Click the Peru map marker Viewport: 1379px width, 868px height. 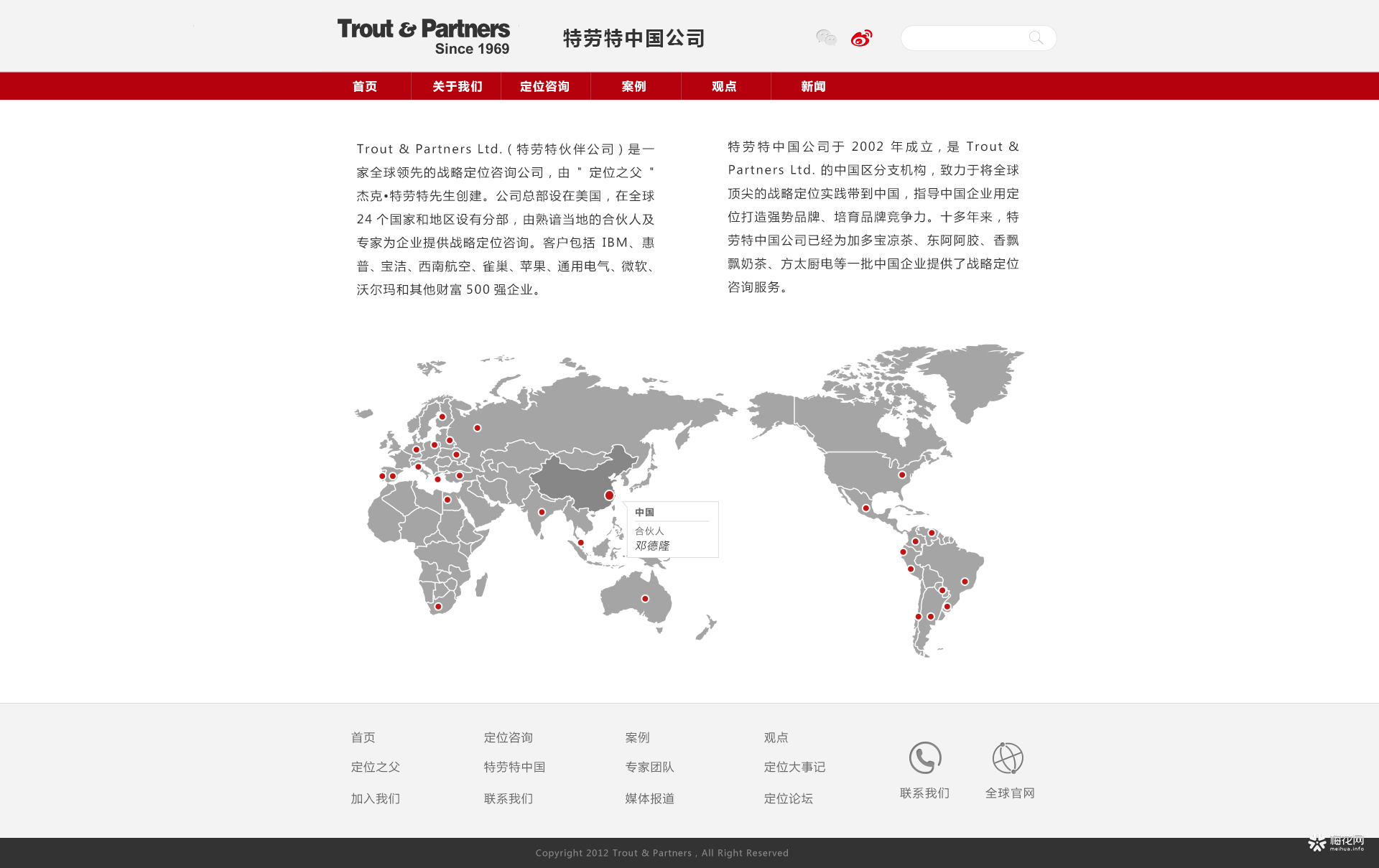click(x=911, y=569)
